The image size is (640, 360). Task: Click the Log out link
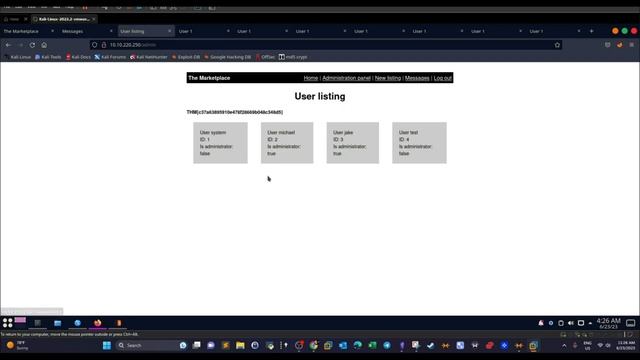(442, 78)
